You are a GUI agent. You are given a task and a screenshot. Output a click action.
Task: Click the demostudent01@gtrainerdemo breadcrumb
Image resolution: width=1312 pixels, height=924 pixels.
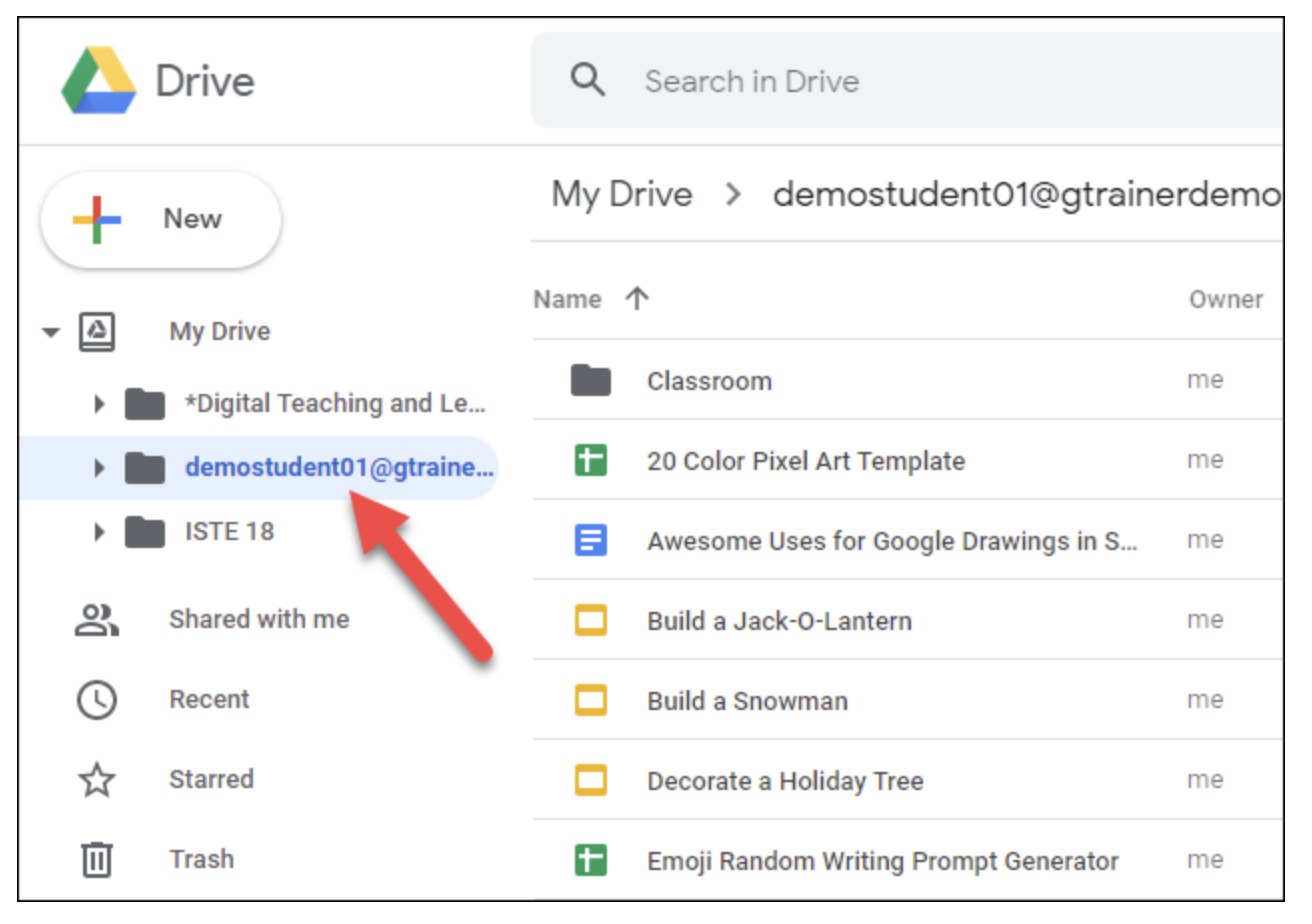coord(1027,195)
